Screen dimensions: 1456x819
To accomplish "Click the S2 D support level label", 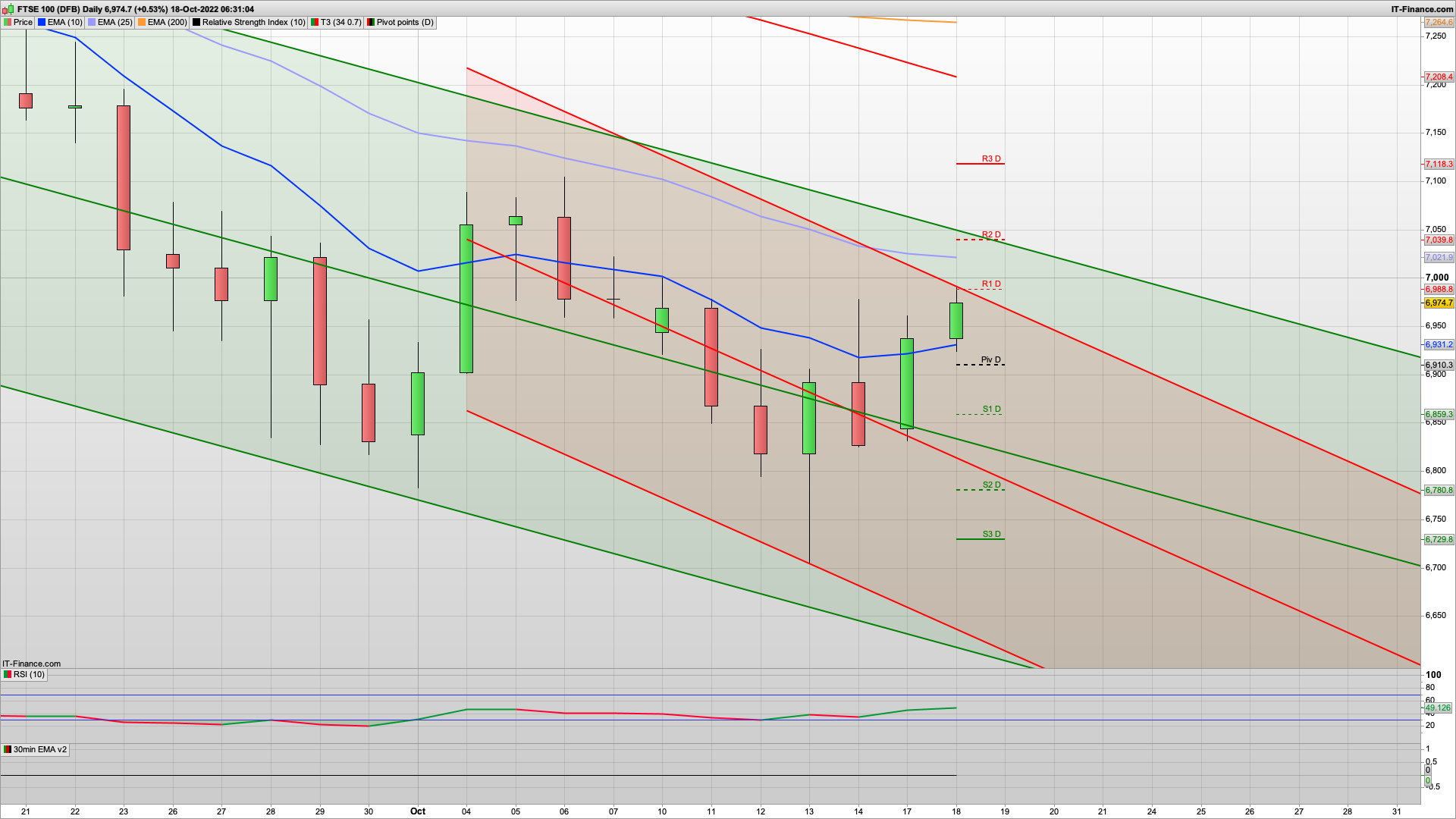I will click(x=991, y=485).
